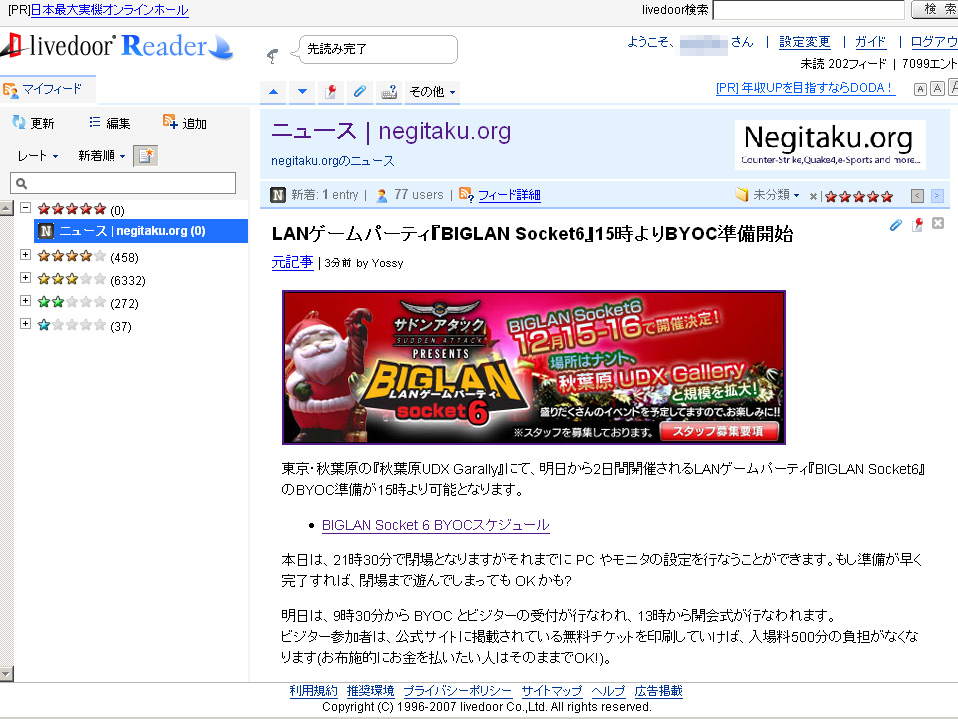
Task: Open the 元記事 original article link
Action: [x=292, y=262]
